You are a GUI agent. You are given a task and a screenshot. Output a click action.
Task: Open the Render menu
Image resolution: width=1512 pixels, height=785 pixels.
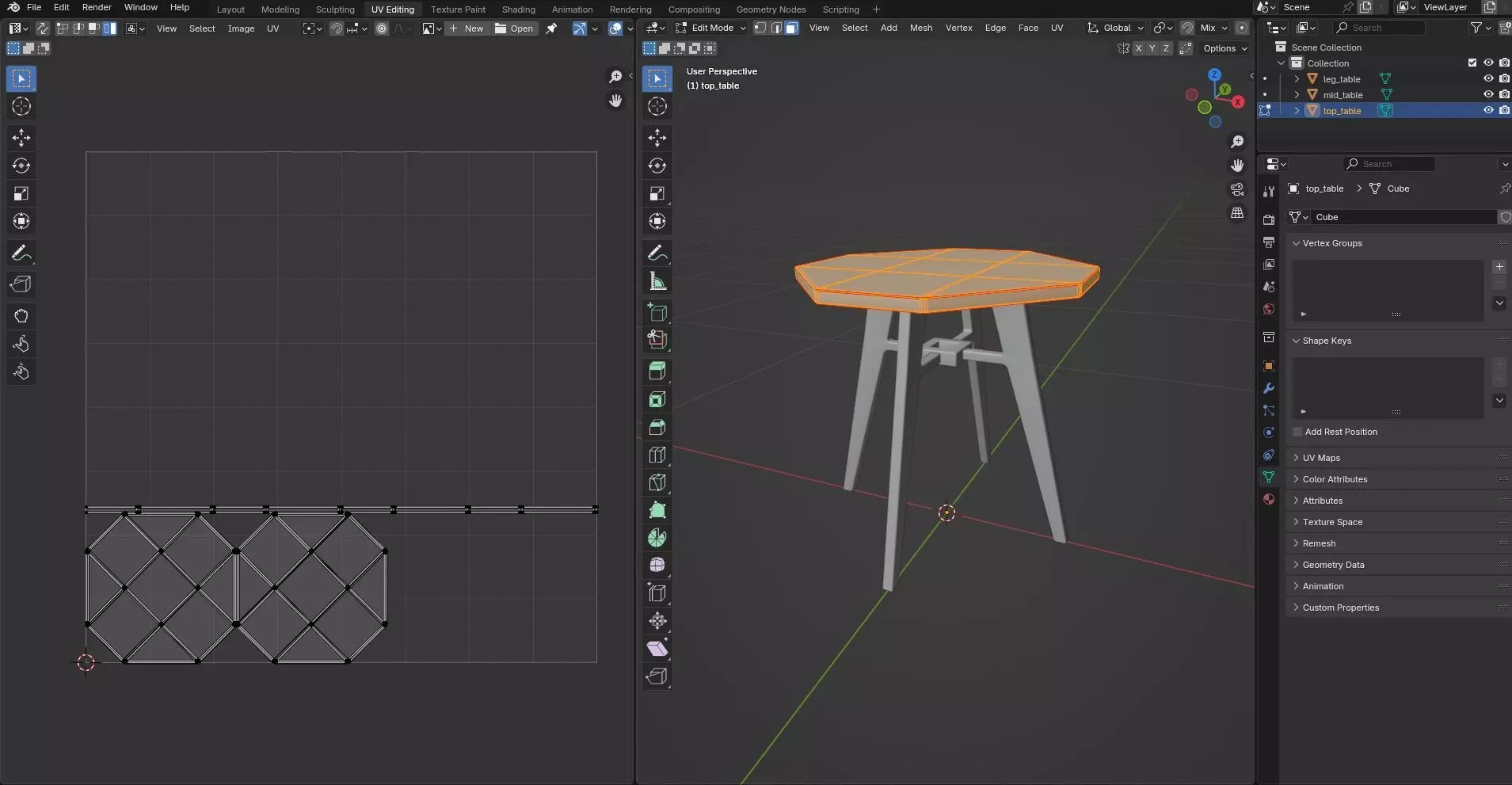[x=97, y=7]
